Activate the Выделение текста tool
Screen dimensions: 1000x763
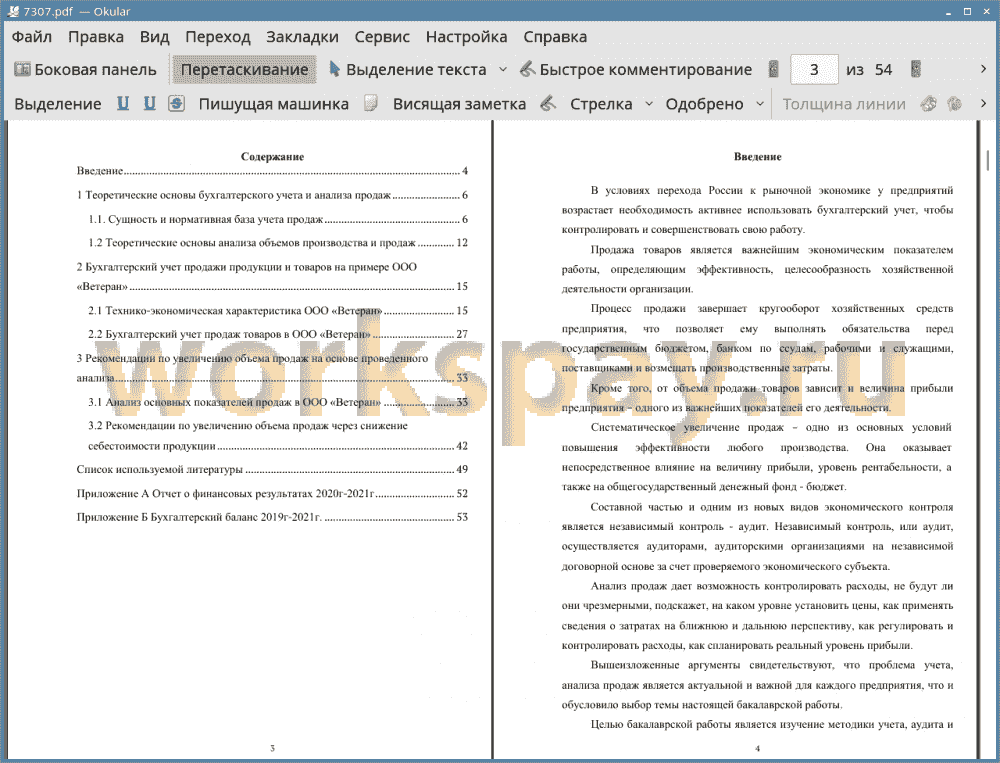407,70
